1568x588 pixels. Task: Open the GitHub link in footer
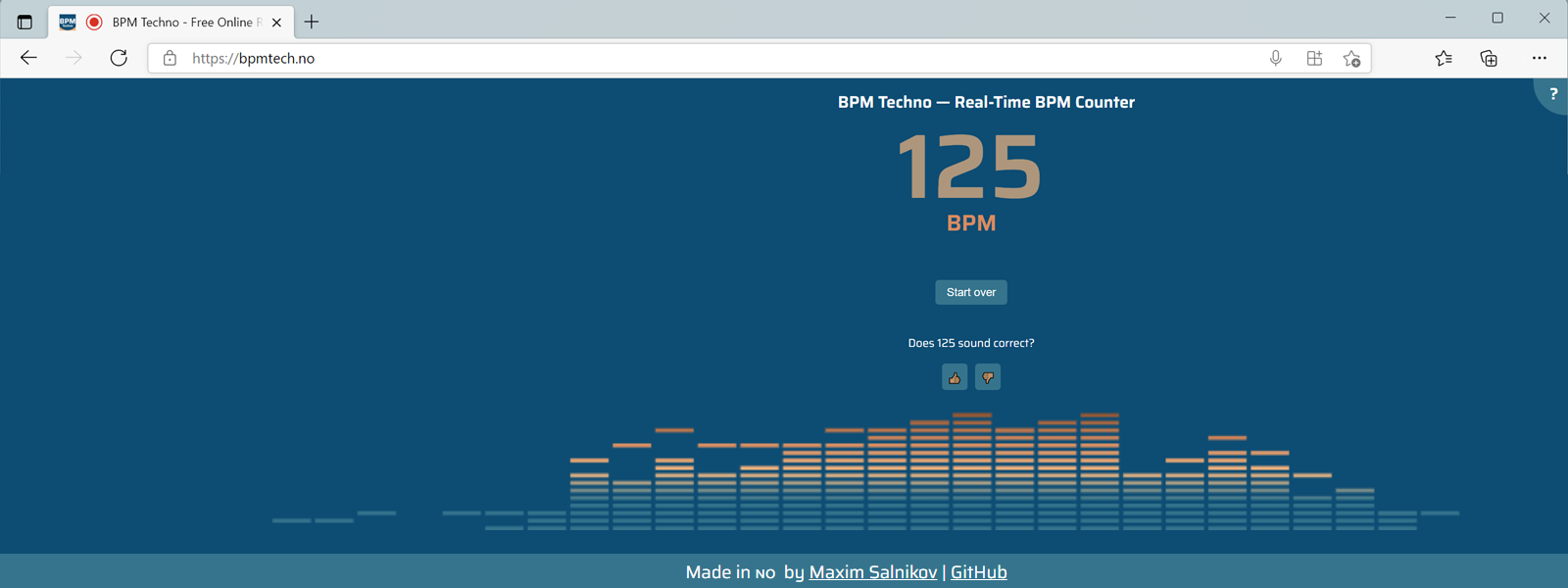tap(978, 572)
